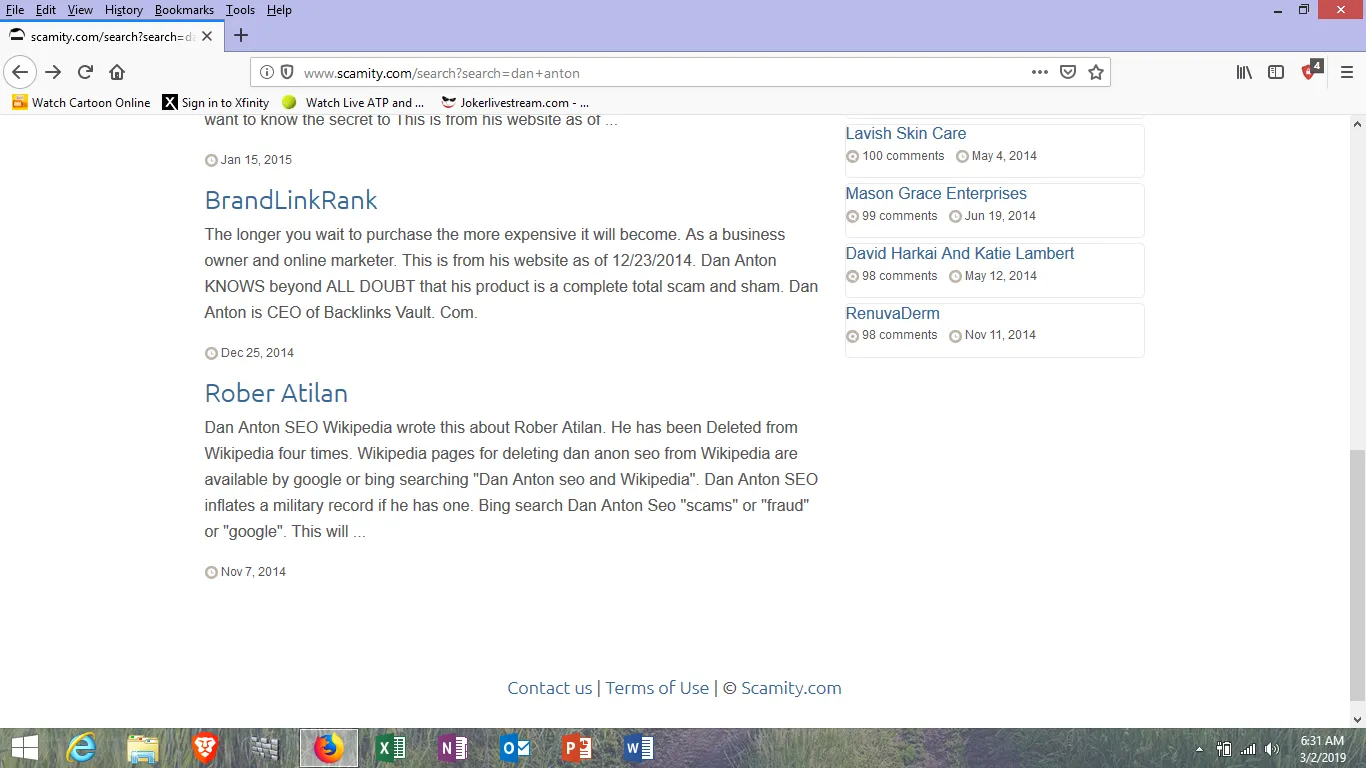
Task: Click the 100 comments text
Action: tap(903, 156)
